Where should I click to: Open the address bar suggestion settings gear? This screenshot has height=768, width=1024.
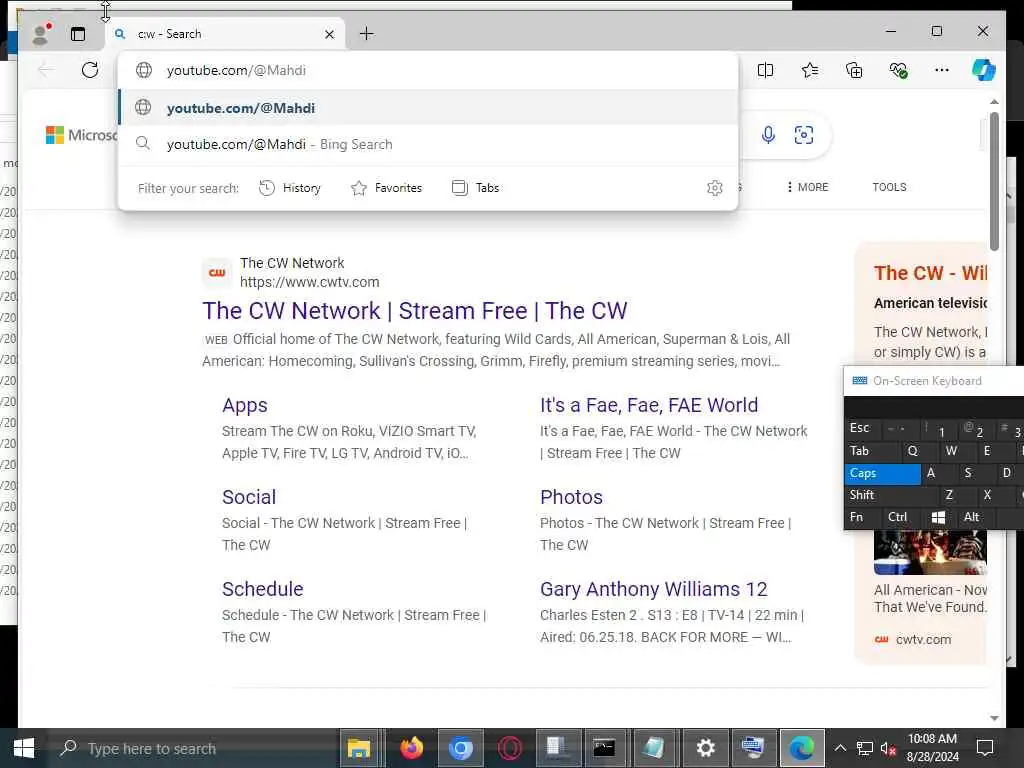(714, 188)
